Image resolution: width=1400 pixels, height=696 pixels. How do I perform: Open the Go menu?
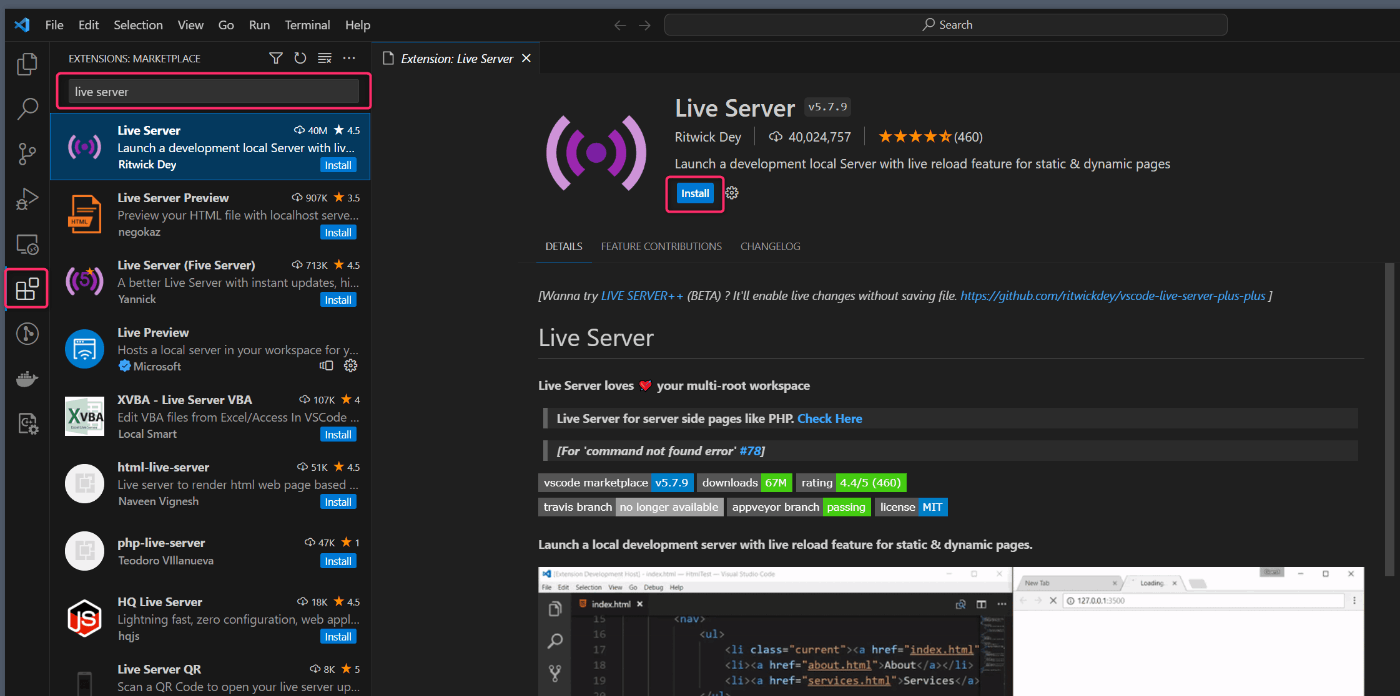226,25
